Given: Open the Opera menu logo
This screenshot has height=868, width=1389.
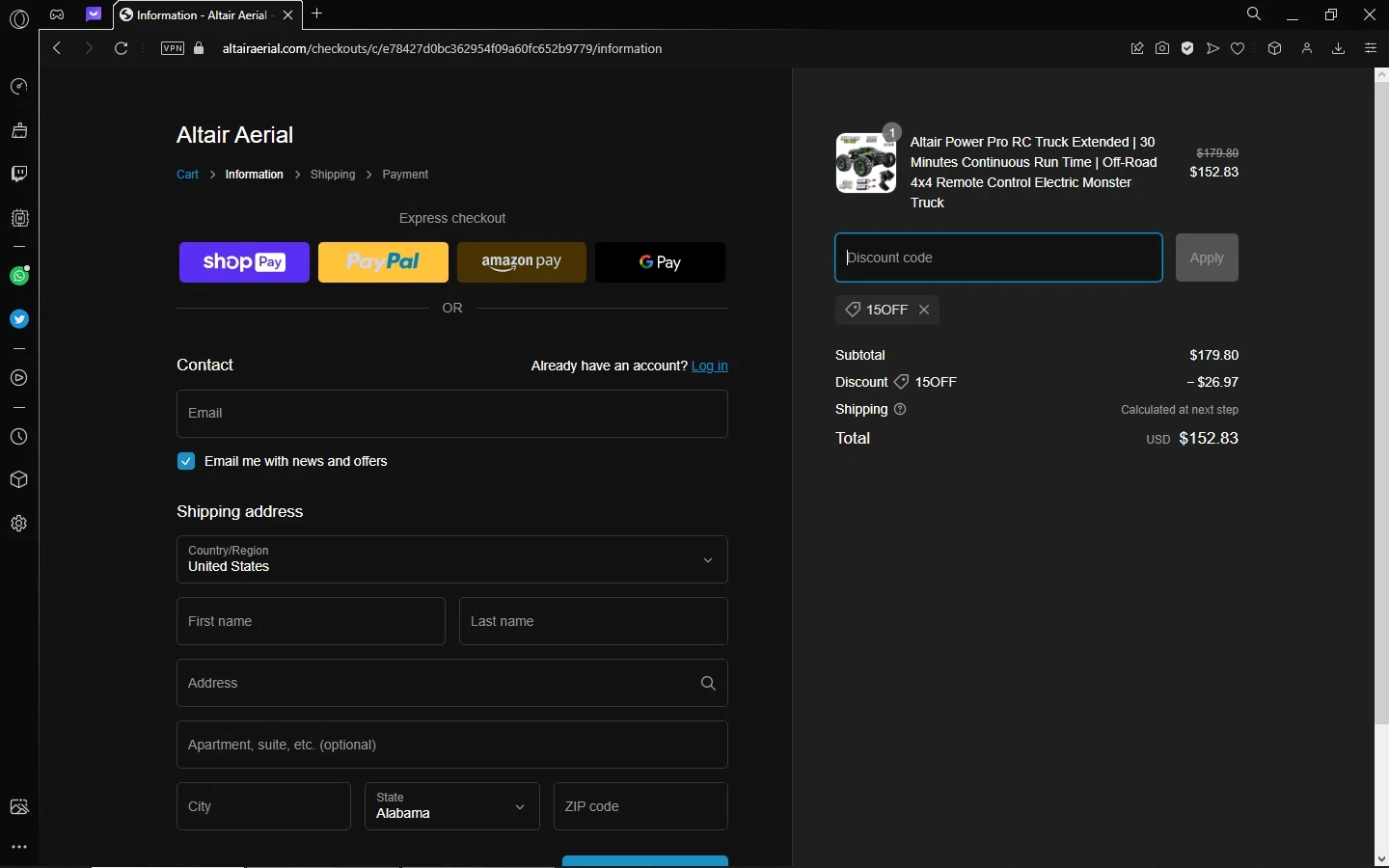Looking at the screenshot, I should click(19, 19).
